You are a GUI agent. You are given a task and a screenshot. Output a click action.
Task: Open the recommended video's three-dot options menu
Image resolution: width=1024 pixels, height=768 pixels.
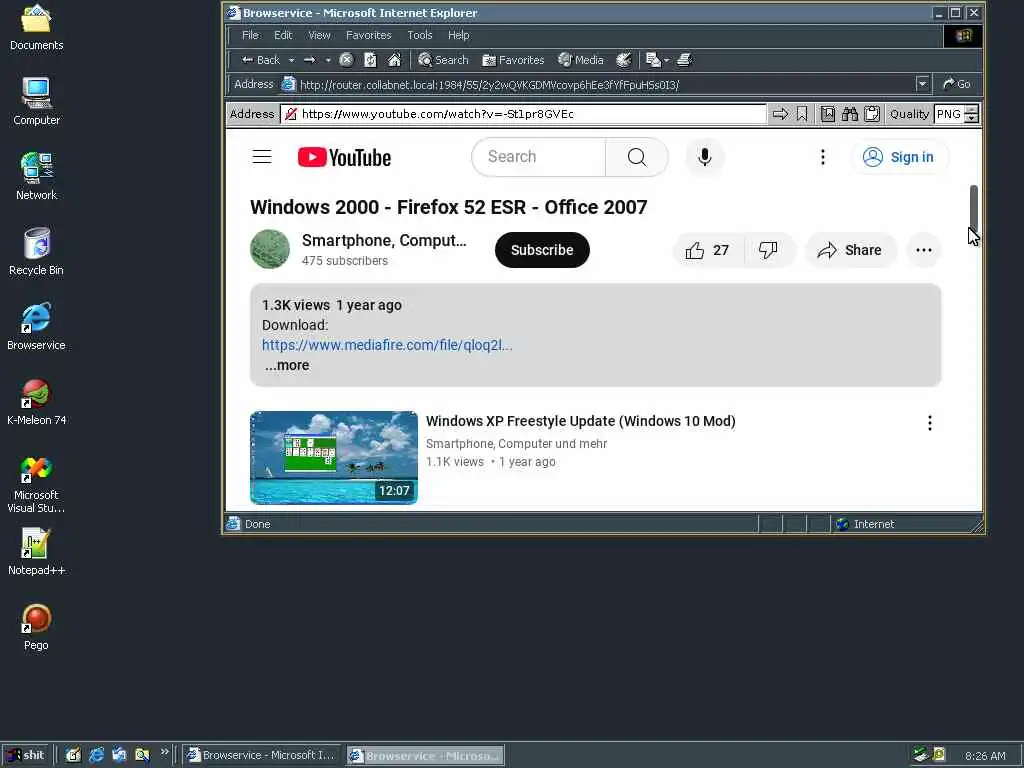(929, 423)
